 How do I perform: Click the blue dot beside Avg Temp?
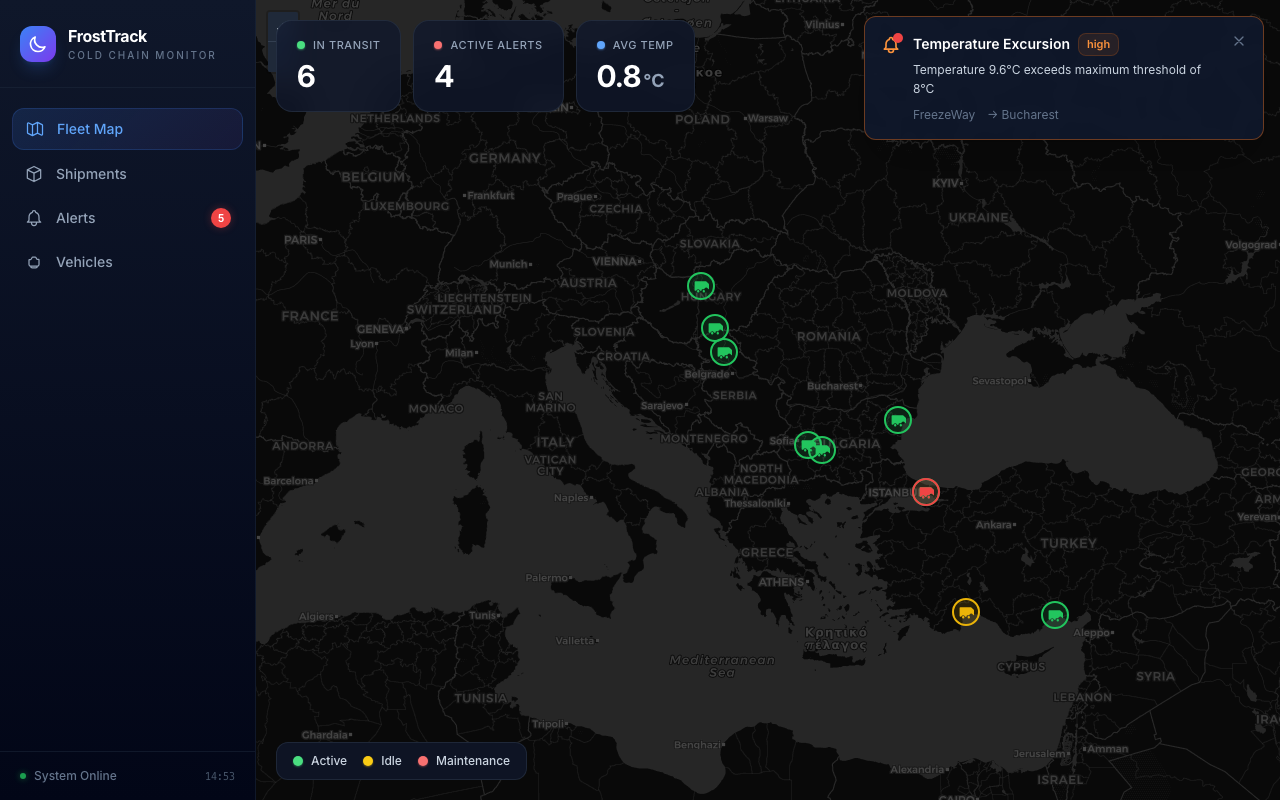(601, 45)
